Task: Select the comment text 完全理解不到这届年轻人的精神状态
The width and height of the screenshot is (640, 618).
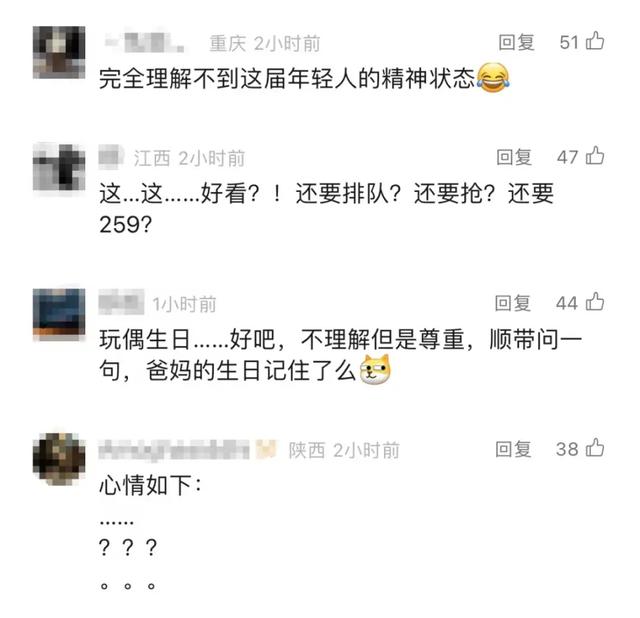Action: click(287, 78)
